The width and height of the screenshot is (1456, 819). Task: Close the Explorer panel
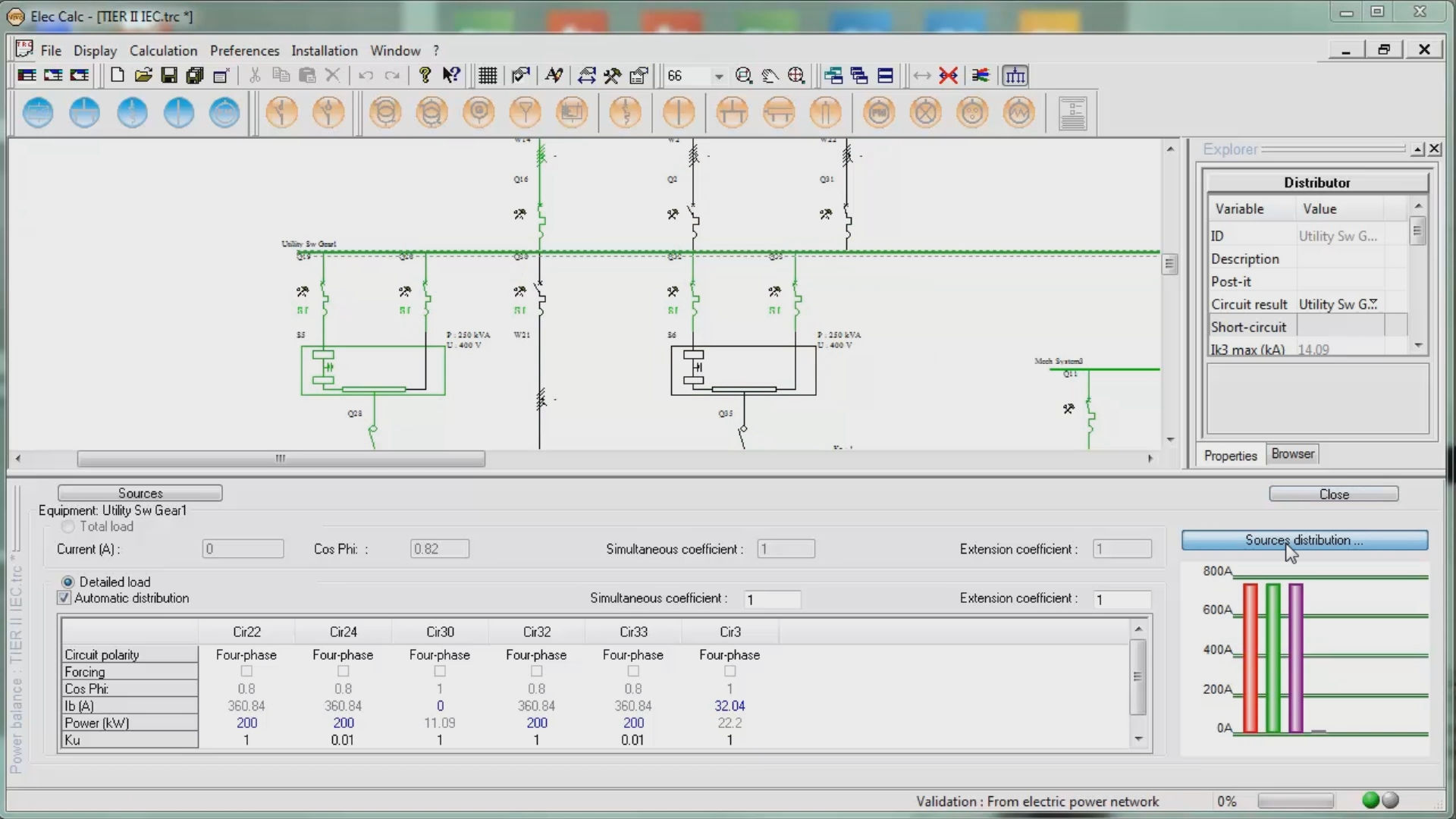[1435, 149]
